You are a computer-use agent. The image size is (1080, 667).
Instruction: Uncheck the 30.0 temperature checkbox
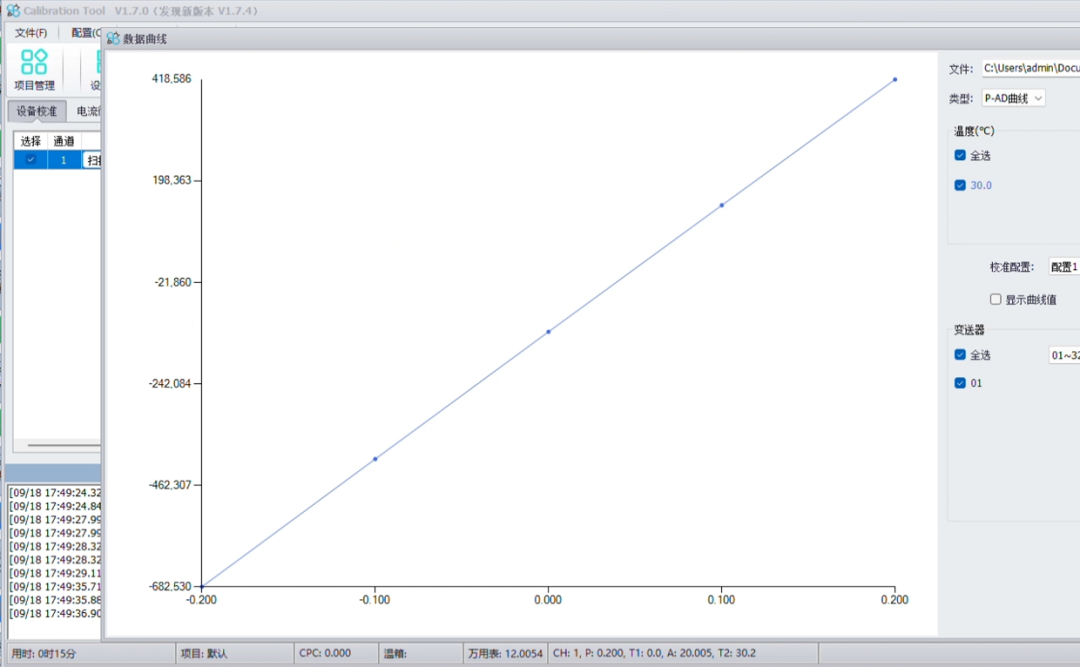960,185
